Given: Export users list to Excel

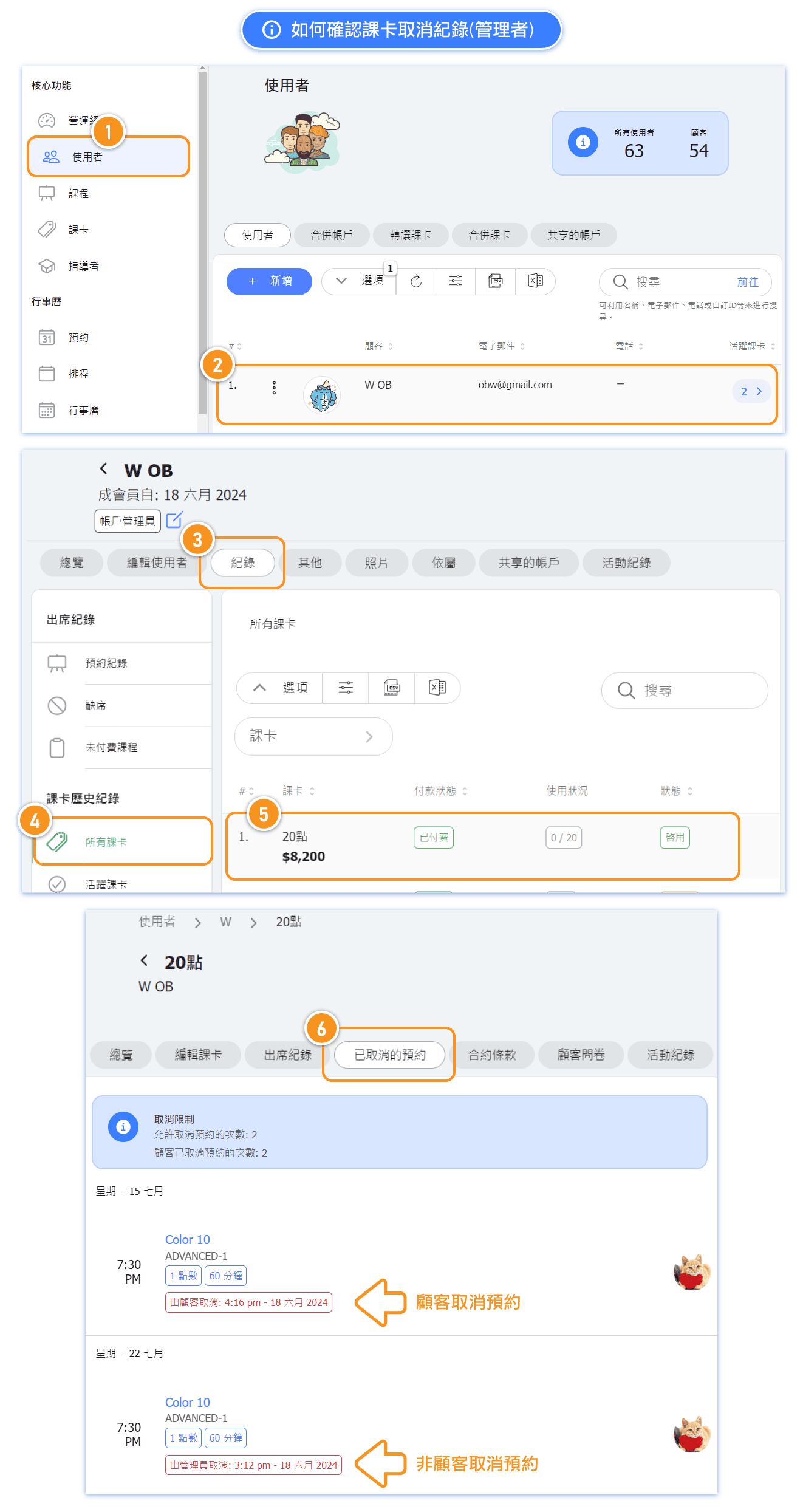Looking at the screenshot, I should [x=535, y=281].
